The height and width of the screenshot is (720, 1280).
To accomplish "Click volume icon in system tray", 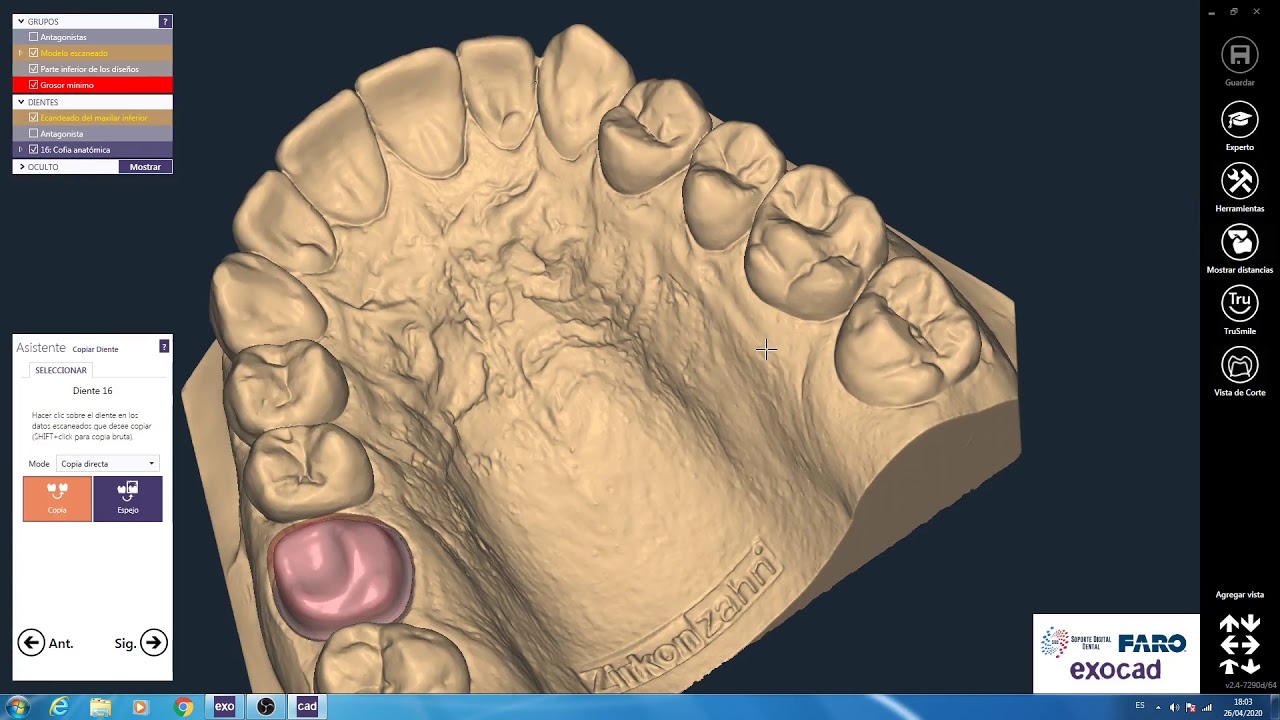I will 1174,707.
